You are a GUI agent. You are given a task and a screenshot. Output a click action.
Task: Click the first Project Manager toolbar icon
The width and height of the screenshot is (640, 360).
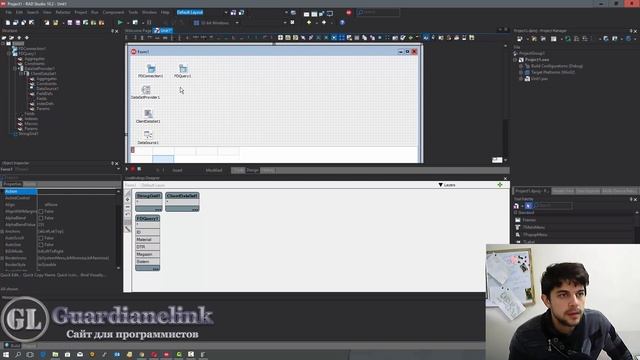pyautogui.click(x=520, y=39)
